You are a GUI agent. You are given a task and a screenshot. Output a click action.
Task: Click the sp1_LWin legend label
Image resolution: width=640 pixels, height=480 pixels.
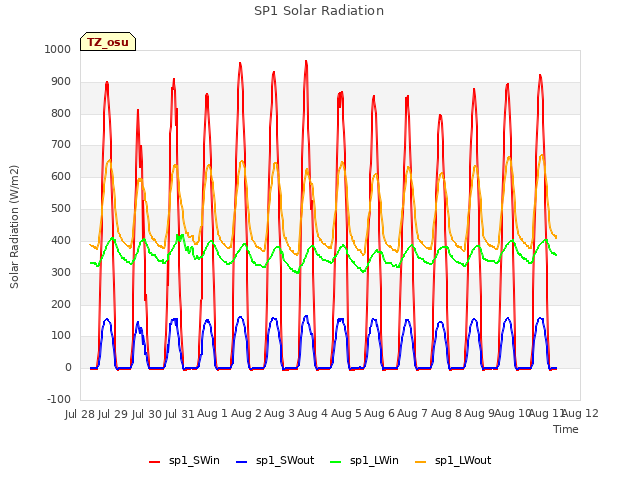(x=374, y=461)
